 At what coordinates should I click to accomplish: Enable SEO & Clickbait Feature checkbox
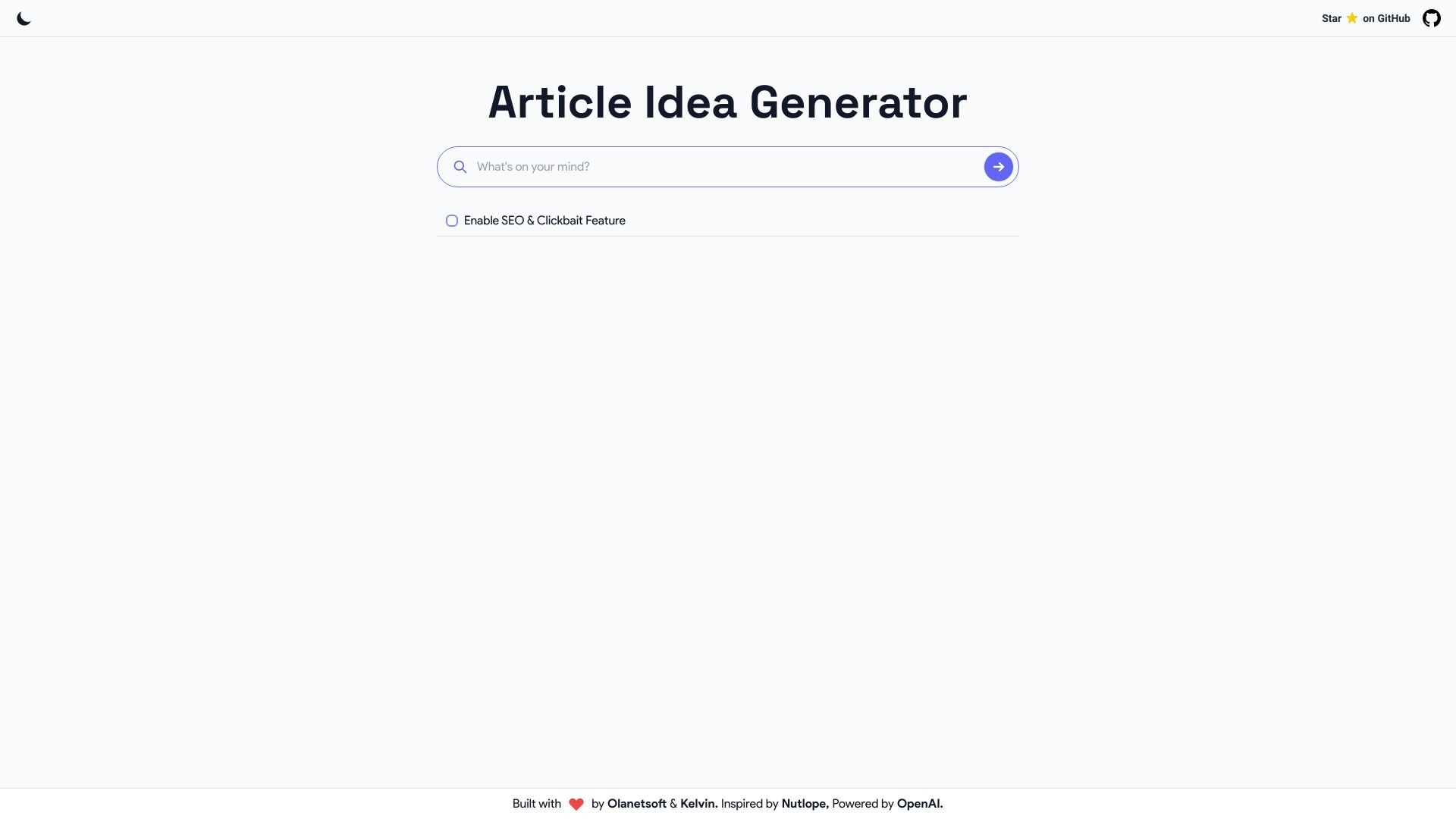452,221
